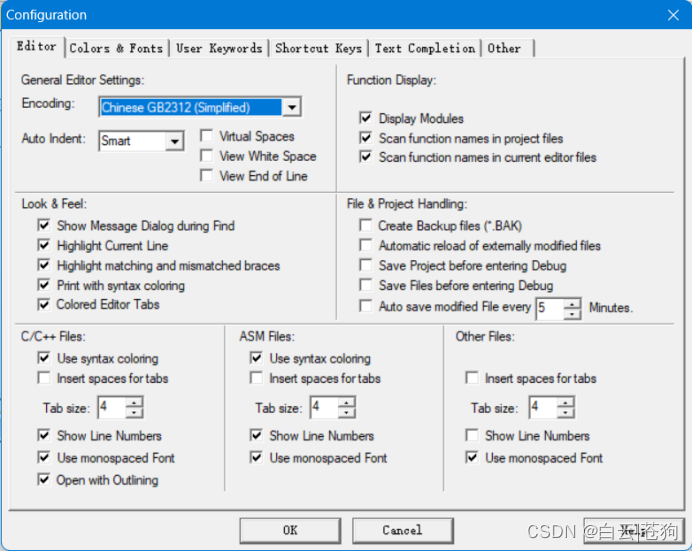Enable Virtual Spaces checkbox
Screen dimensions: 693x552
pos(206,136)
